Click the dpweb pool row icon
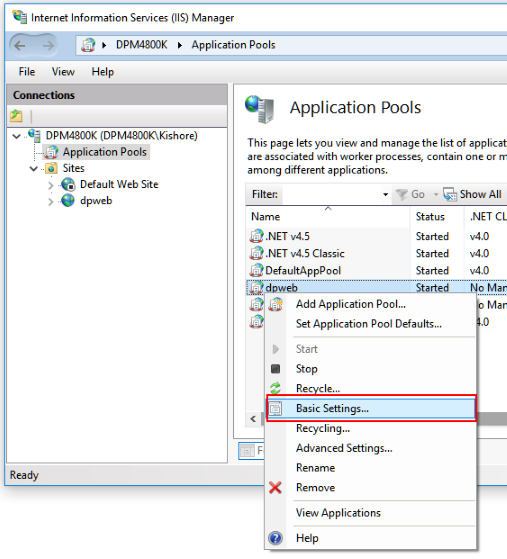507x559 pixels. pos(256,287)
